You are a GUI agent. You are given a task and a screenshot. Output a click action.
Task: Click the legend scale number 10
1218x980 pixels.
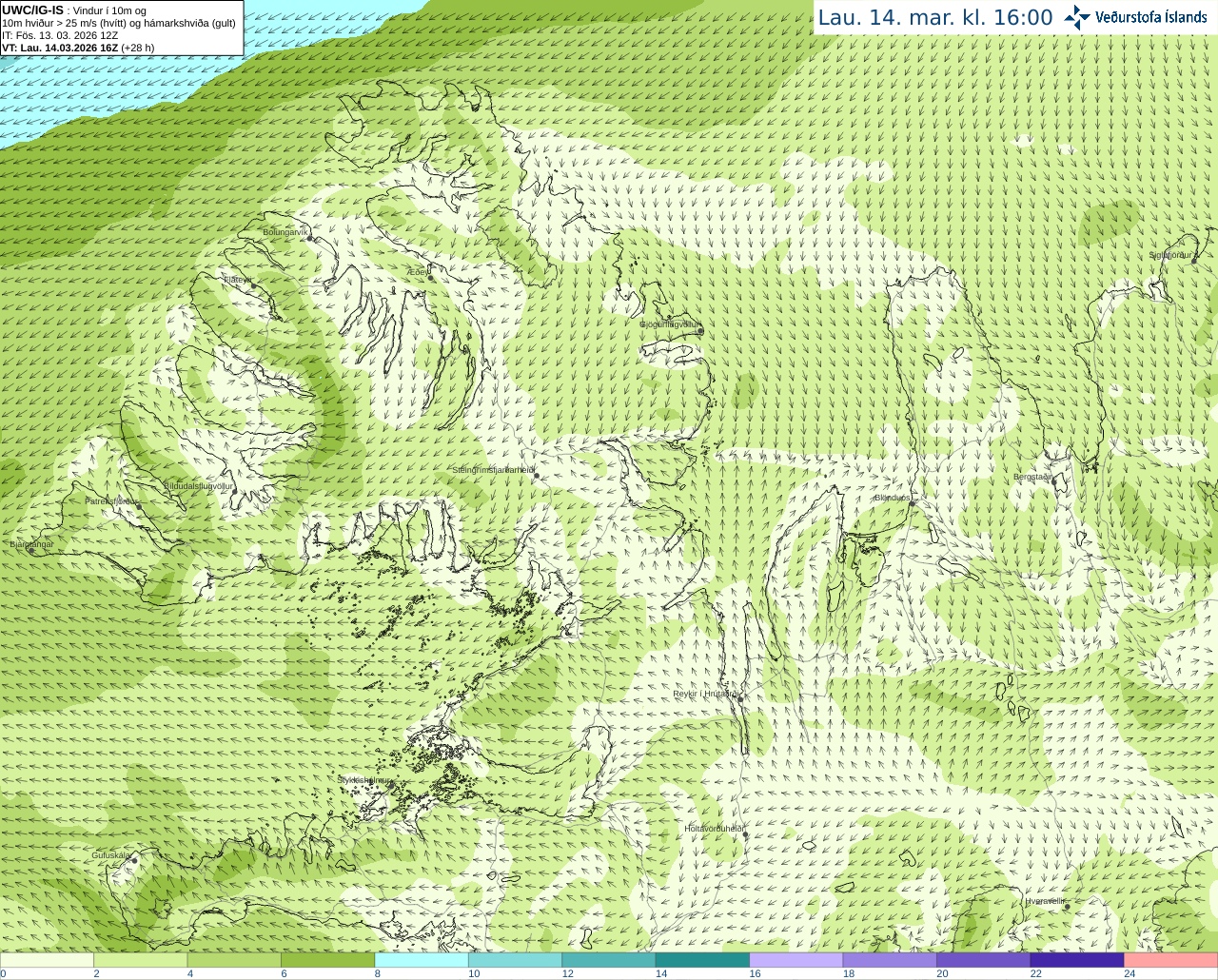[x=474, y=973]
